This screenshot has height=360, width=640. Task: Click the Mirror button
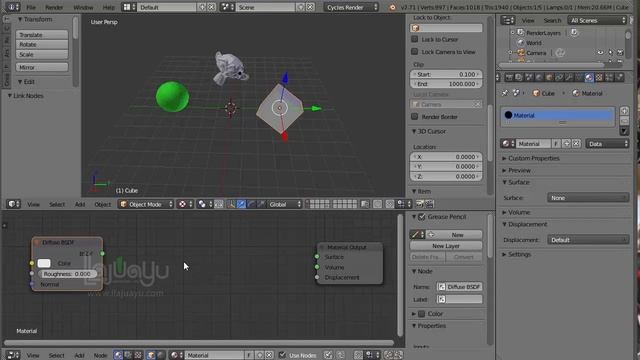point(42,67)
